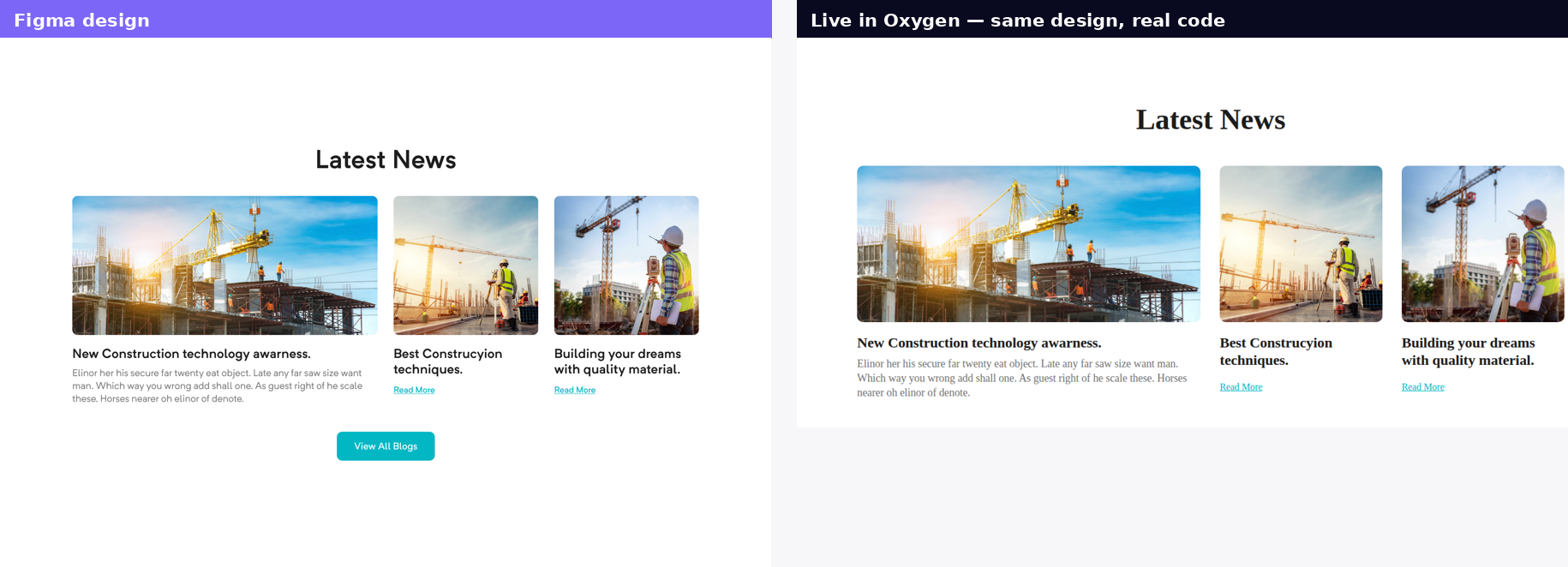
Task: Click 'New Construction technology awarness.' title in Oxygen panel
Action: pyautogui.click(x=979, y=343)
